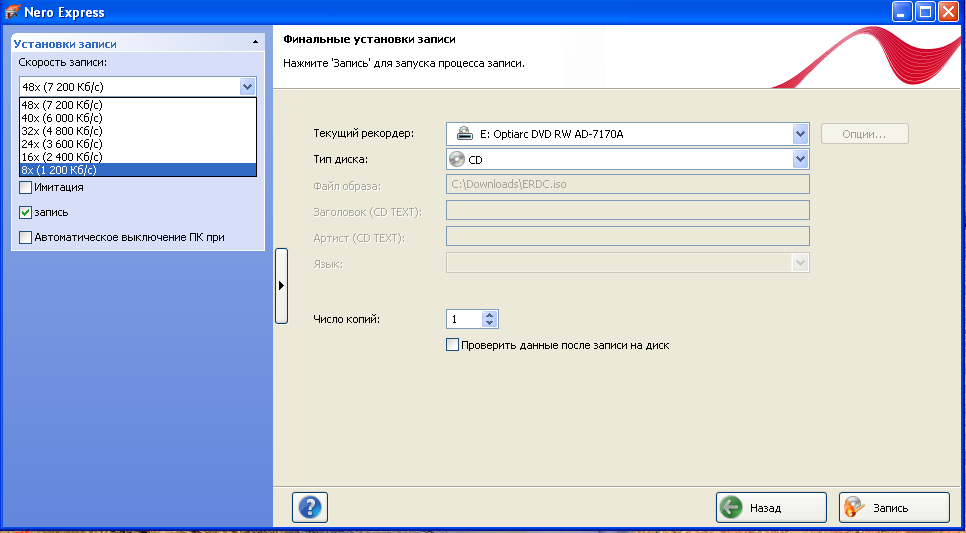The height and width of the screenshot is (533, 966).
Task: Click the Заголовок (CD TEXT) field
Action: (x=628, y=210)
